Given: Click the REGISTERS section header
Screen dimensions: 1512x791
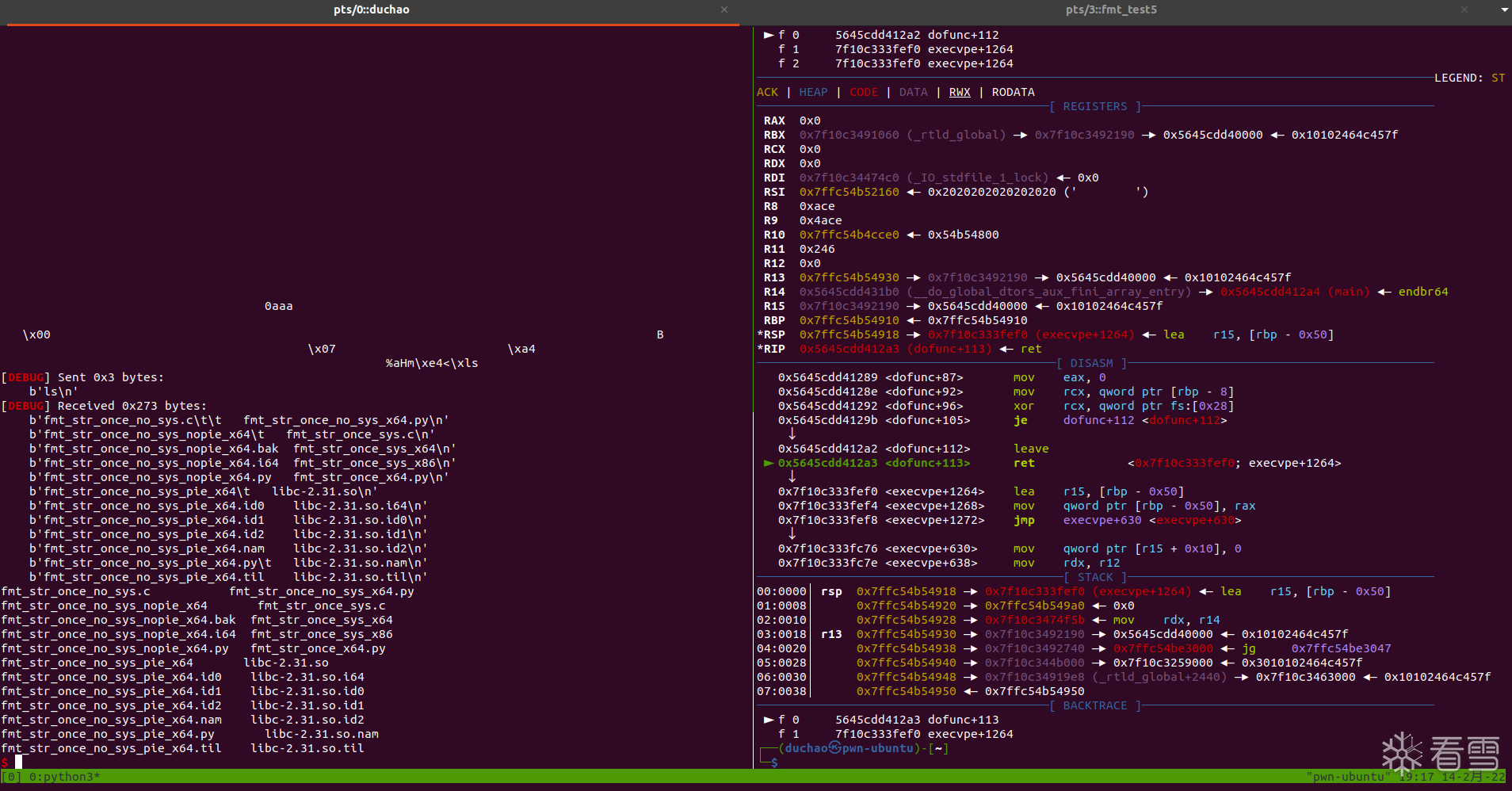Looking at the screenshot, I should [x=1094, y=106].
